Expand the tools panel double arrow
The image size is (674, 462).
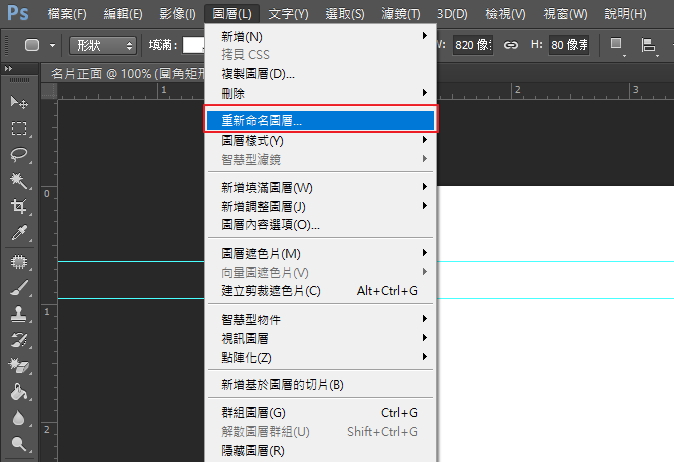click(8, 68)
